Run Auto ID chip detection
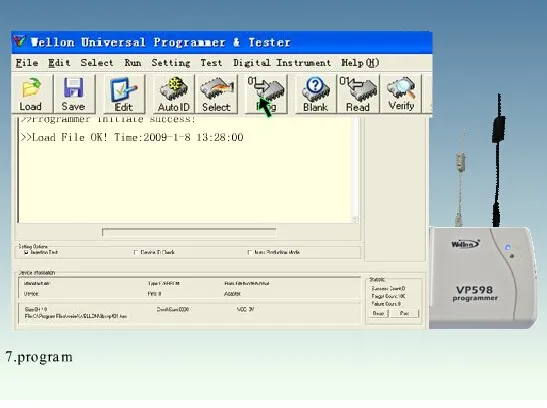 pos(174,93)
